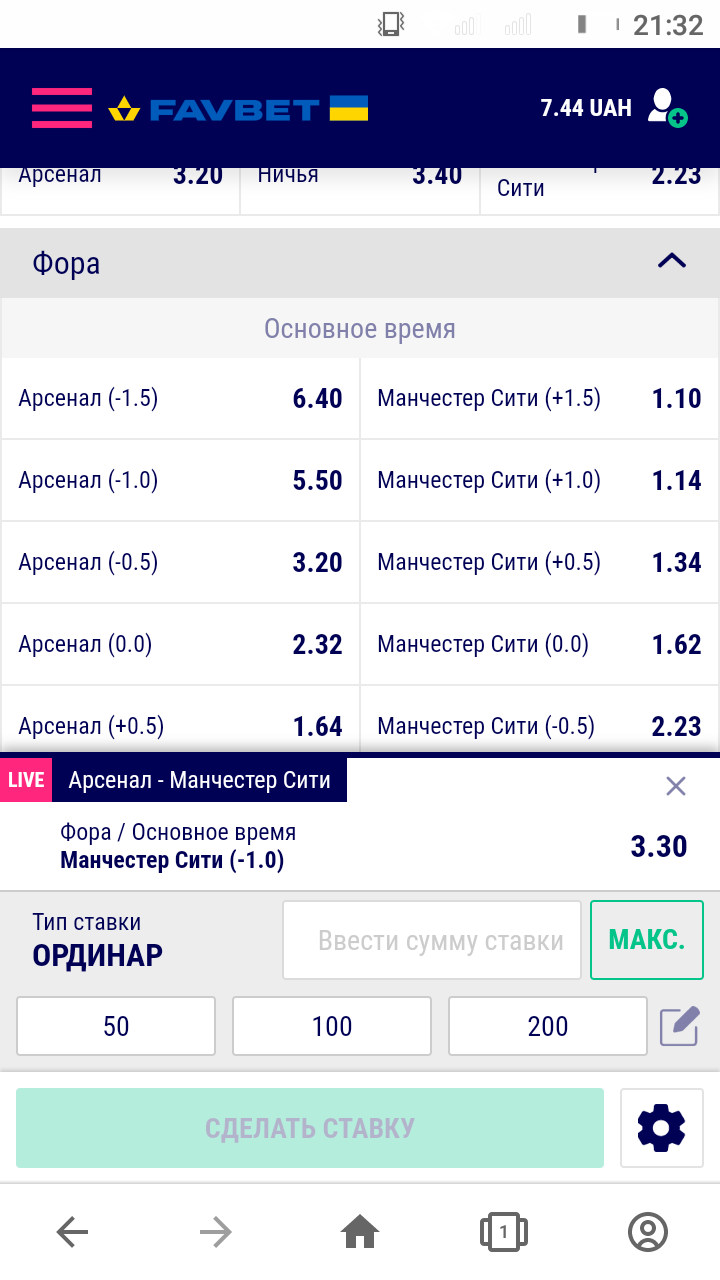Open browser tabs switcher
The image size is (720, 1280).
pos(504,1232)
